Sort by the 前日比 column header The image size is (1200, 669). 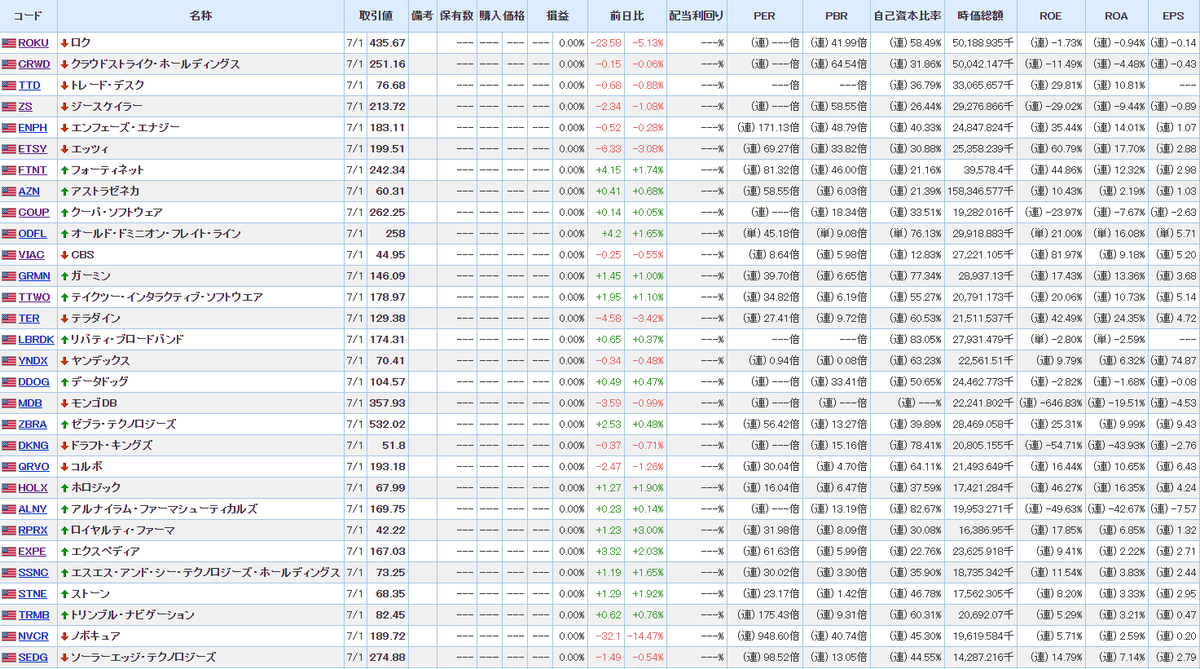pos(627,16)
